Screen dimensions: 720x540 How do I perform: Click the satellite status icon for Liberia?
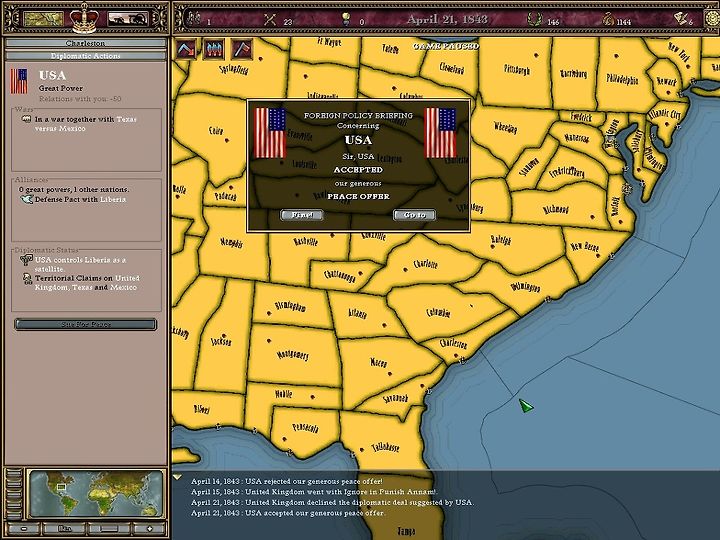26,260
